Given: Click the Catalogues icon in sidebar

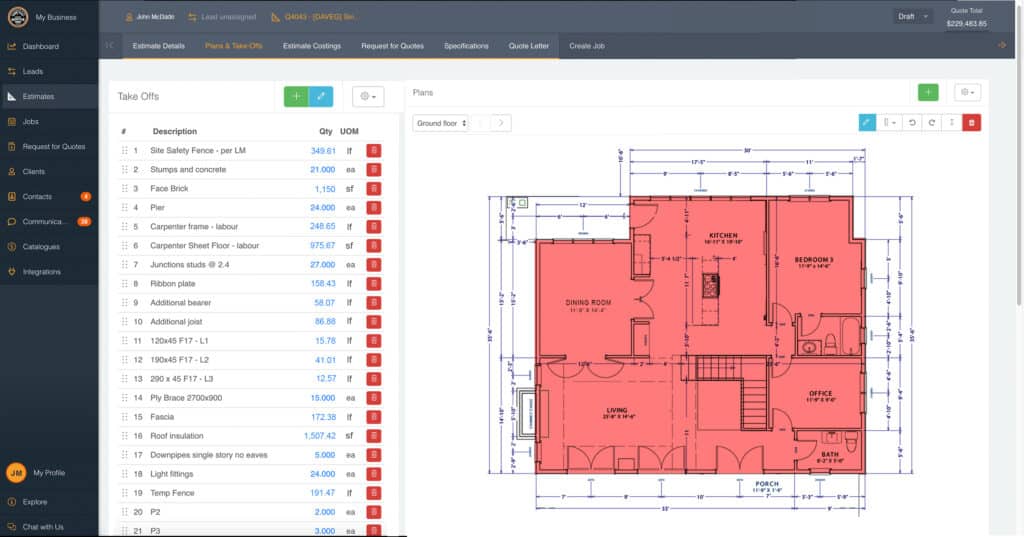Looking at the screenshot, I should pyautogui.click(x=12, y=247).
